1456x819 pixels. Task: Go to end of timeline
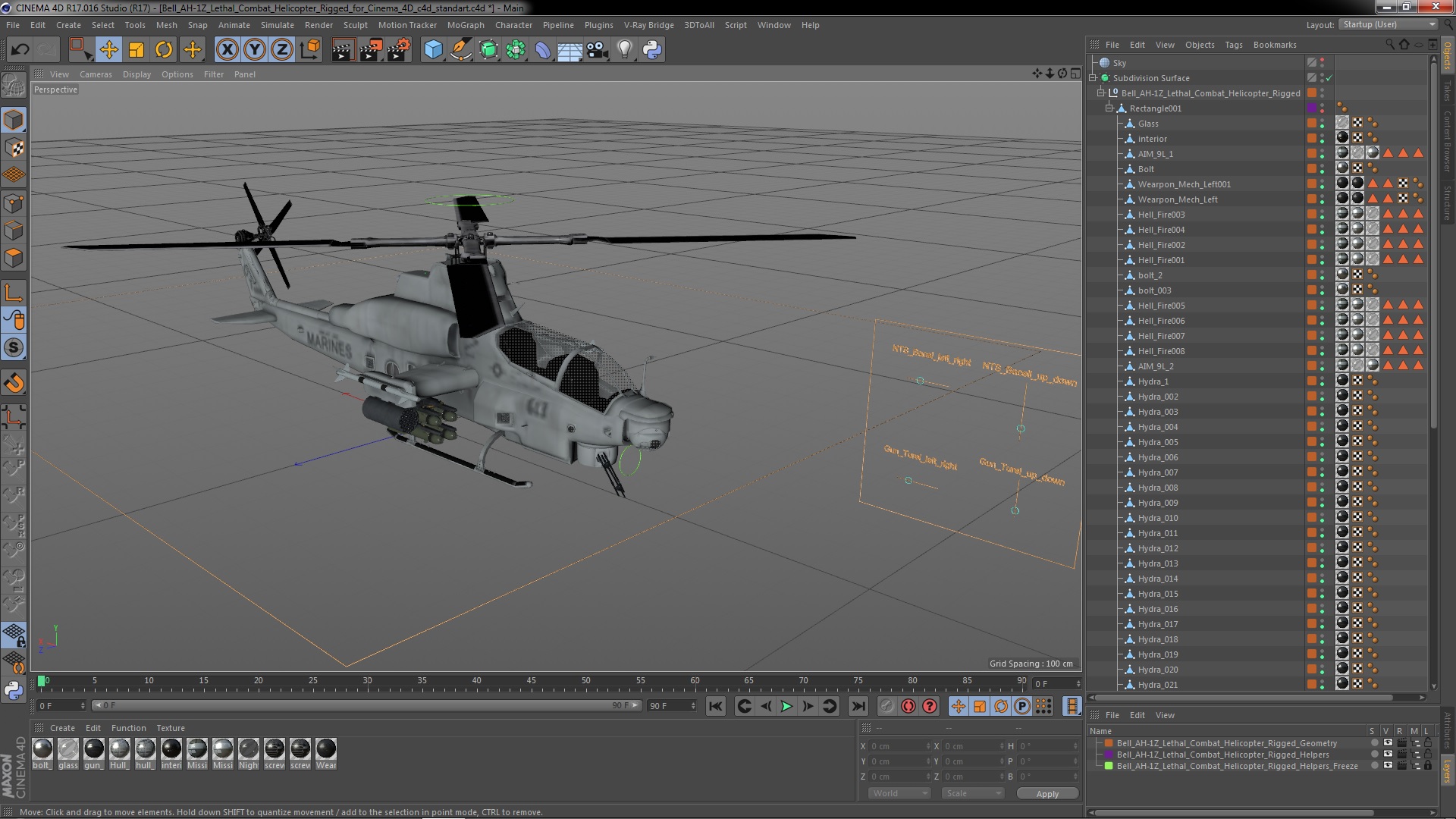tap(858, 707)
